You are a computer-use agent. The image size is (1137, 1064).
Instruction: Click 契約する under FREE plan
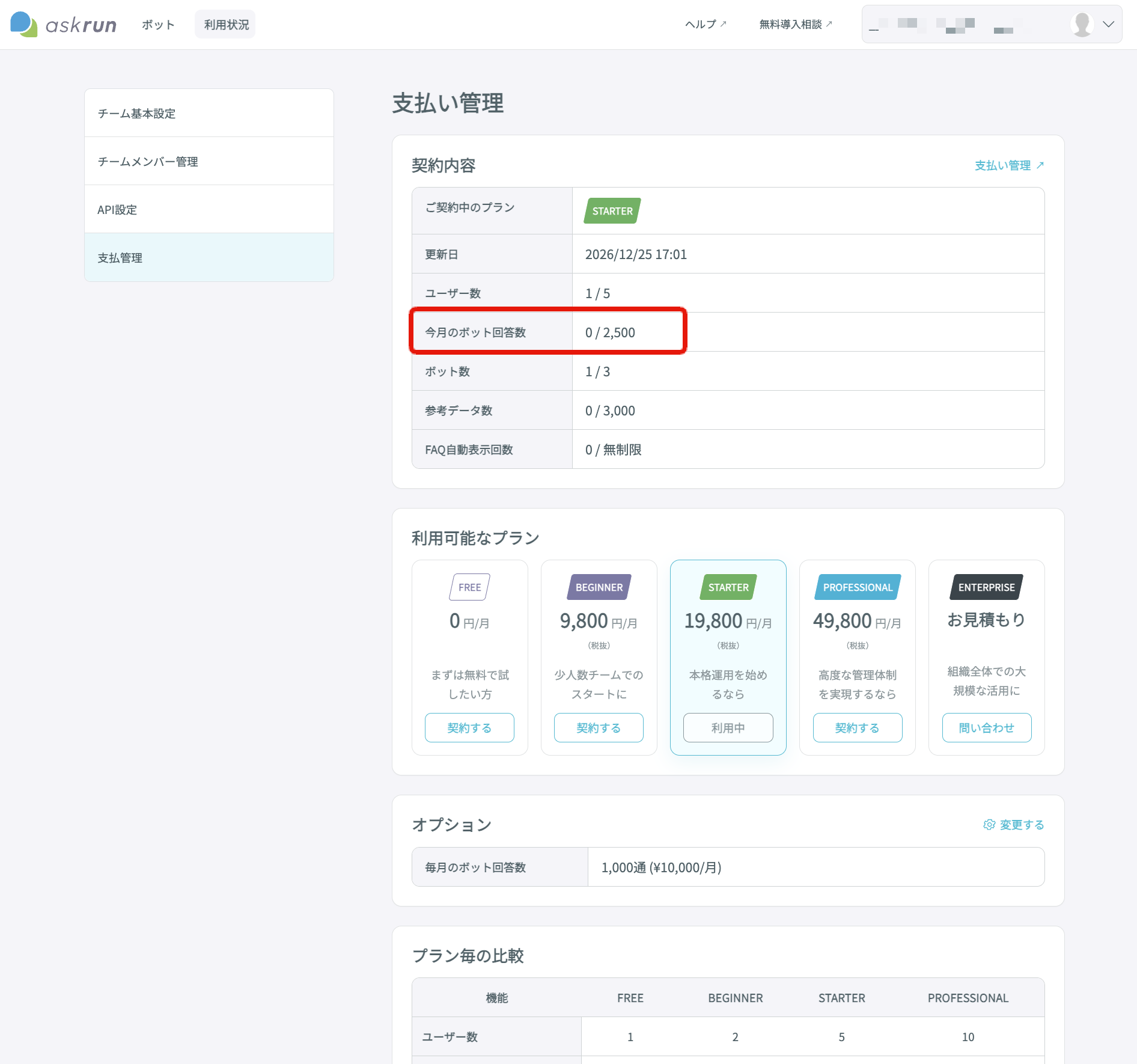[469, 728]
